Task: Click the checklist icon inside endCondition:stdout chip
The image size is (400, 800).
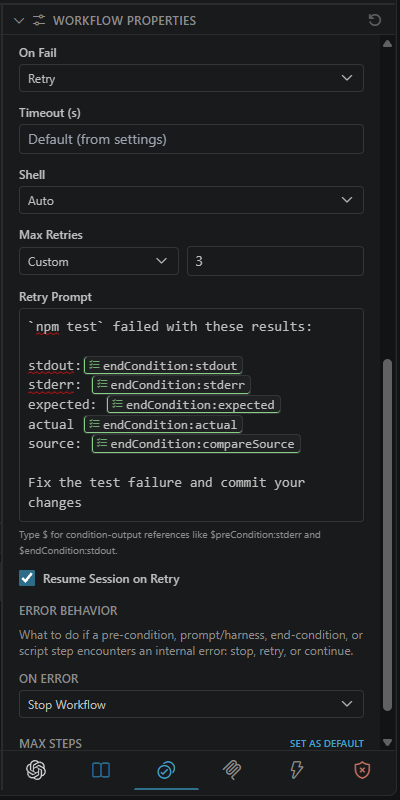Action: pos(94,365)
